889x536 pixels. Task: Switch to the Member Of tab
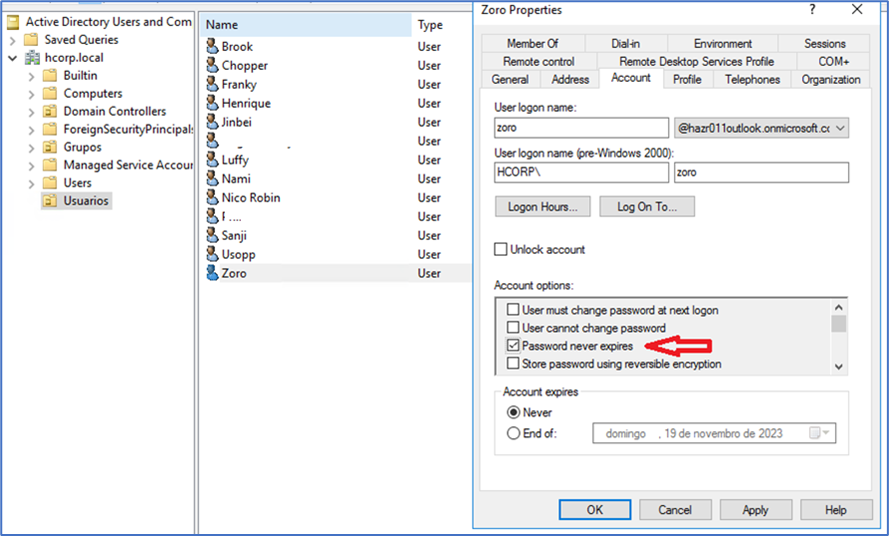click(532, 44)
